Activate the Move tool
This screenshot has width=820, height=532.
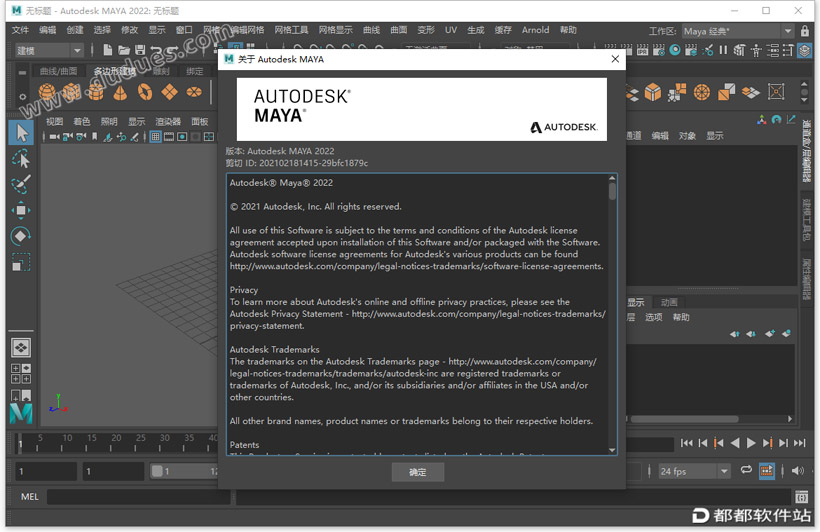coord(21,210)
